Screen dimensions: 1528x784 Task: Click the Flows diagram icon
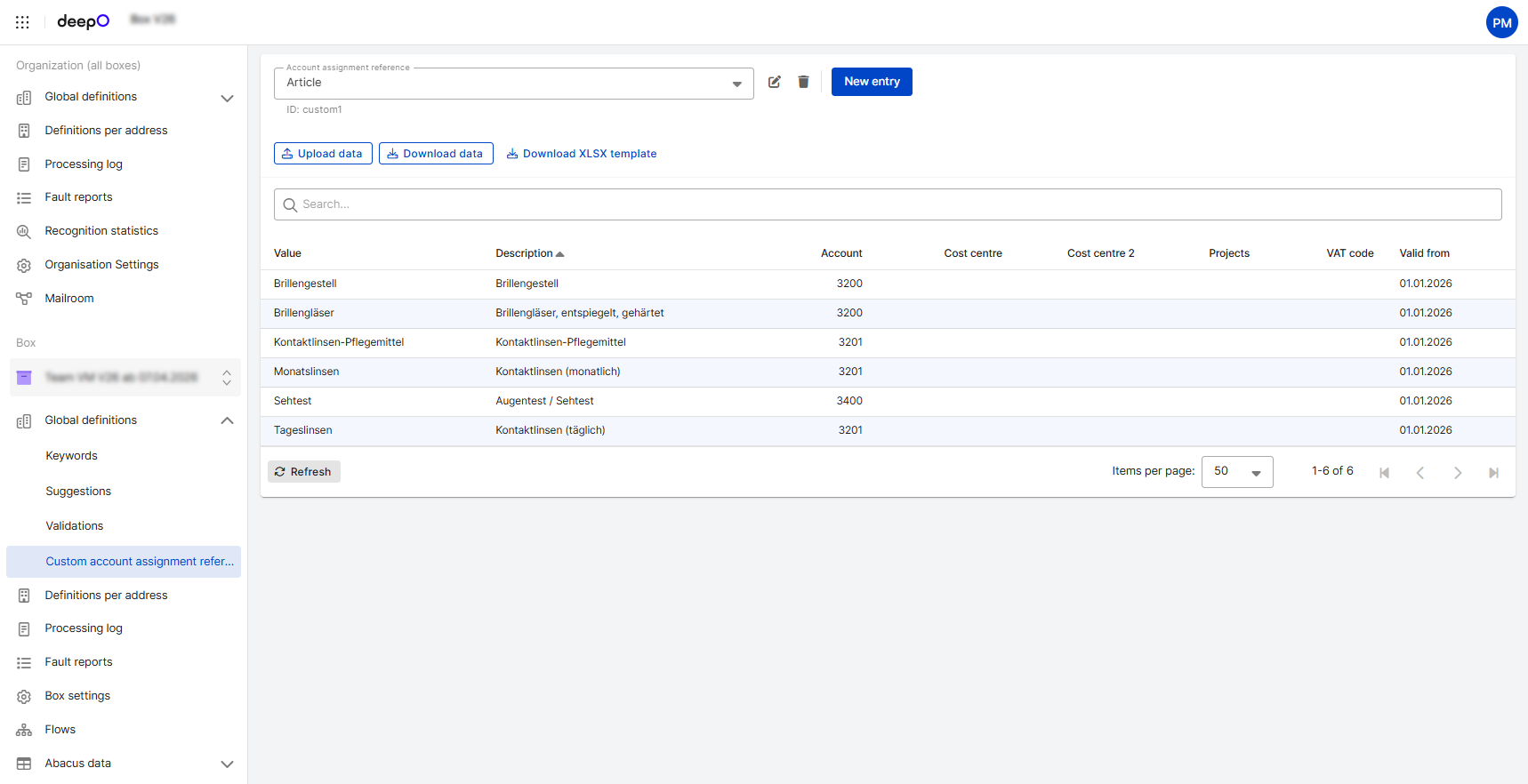(x=24, y=730)
